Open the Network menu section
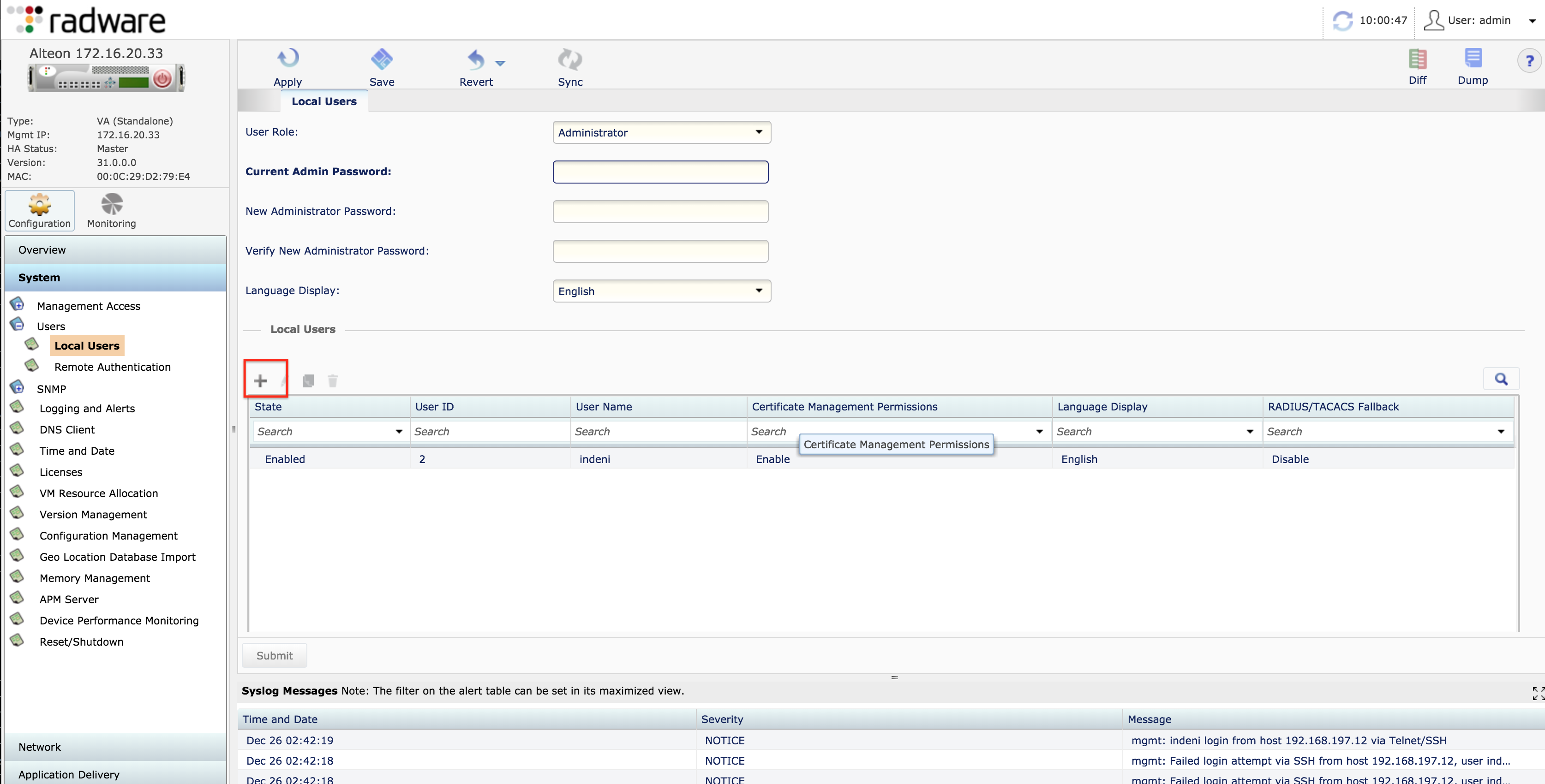The width and height of the screenshot is (1545, 784). 40,747
